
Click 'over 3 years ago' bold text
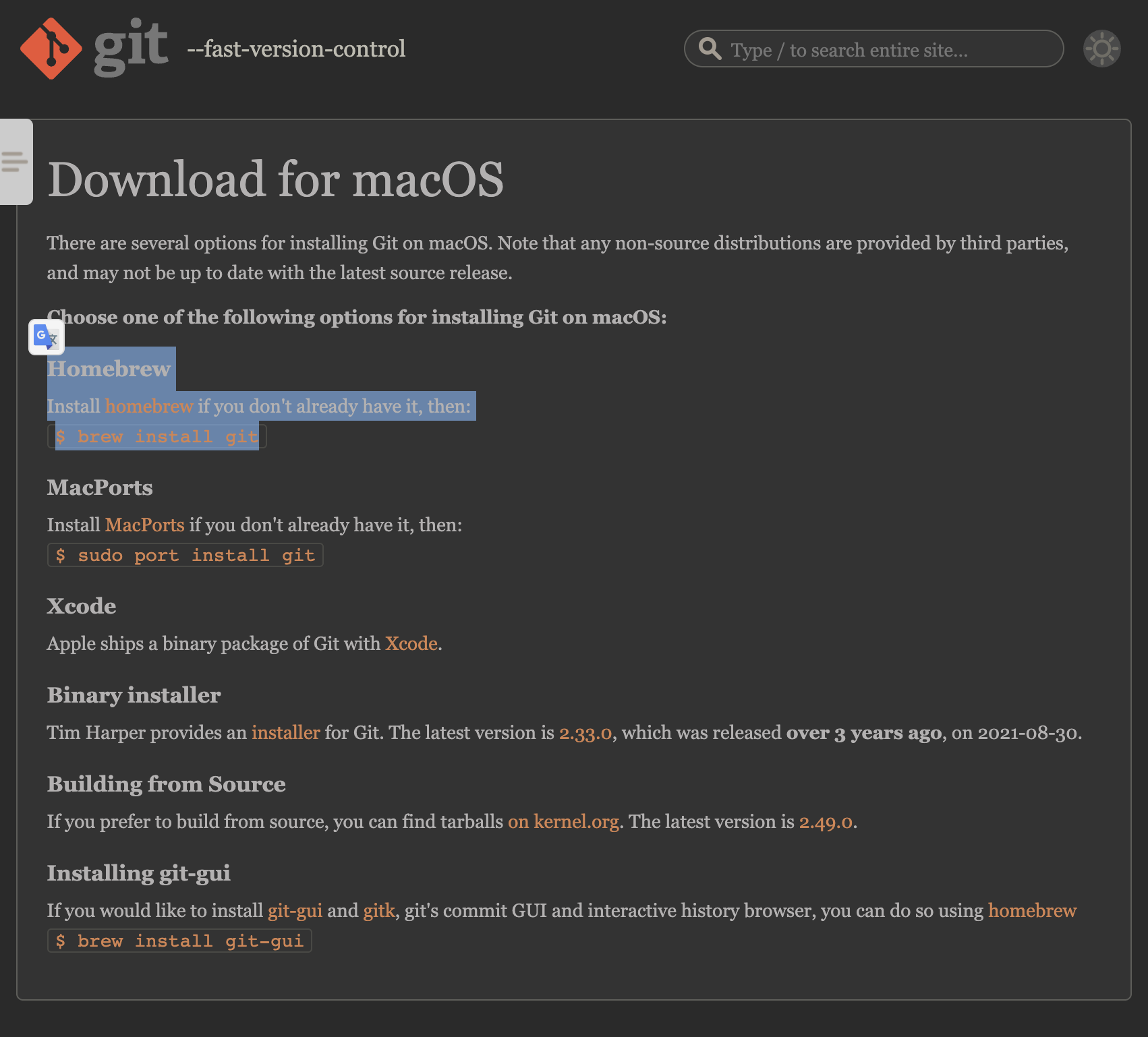[x=864, y=733]
